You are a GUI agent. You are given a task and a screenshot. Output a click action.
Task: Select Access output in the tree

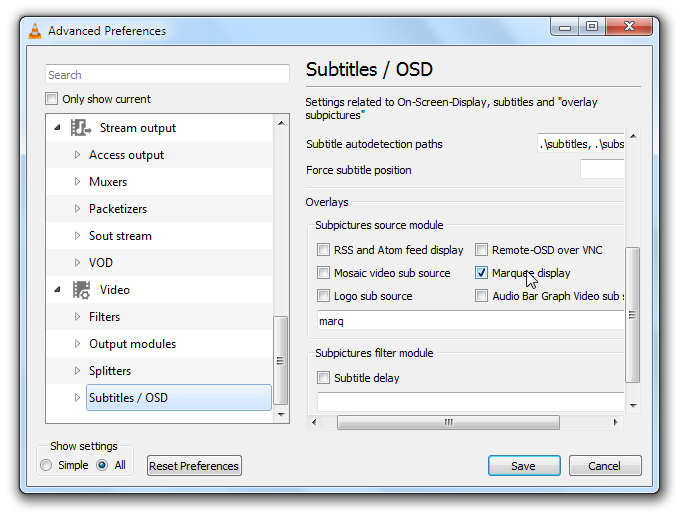point(126,155)
